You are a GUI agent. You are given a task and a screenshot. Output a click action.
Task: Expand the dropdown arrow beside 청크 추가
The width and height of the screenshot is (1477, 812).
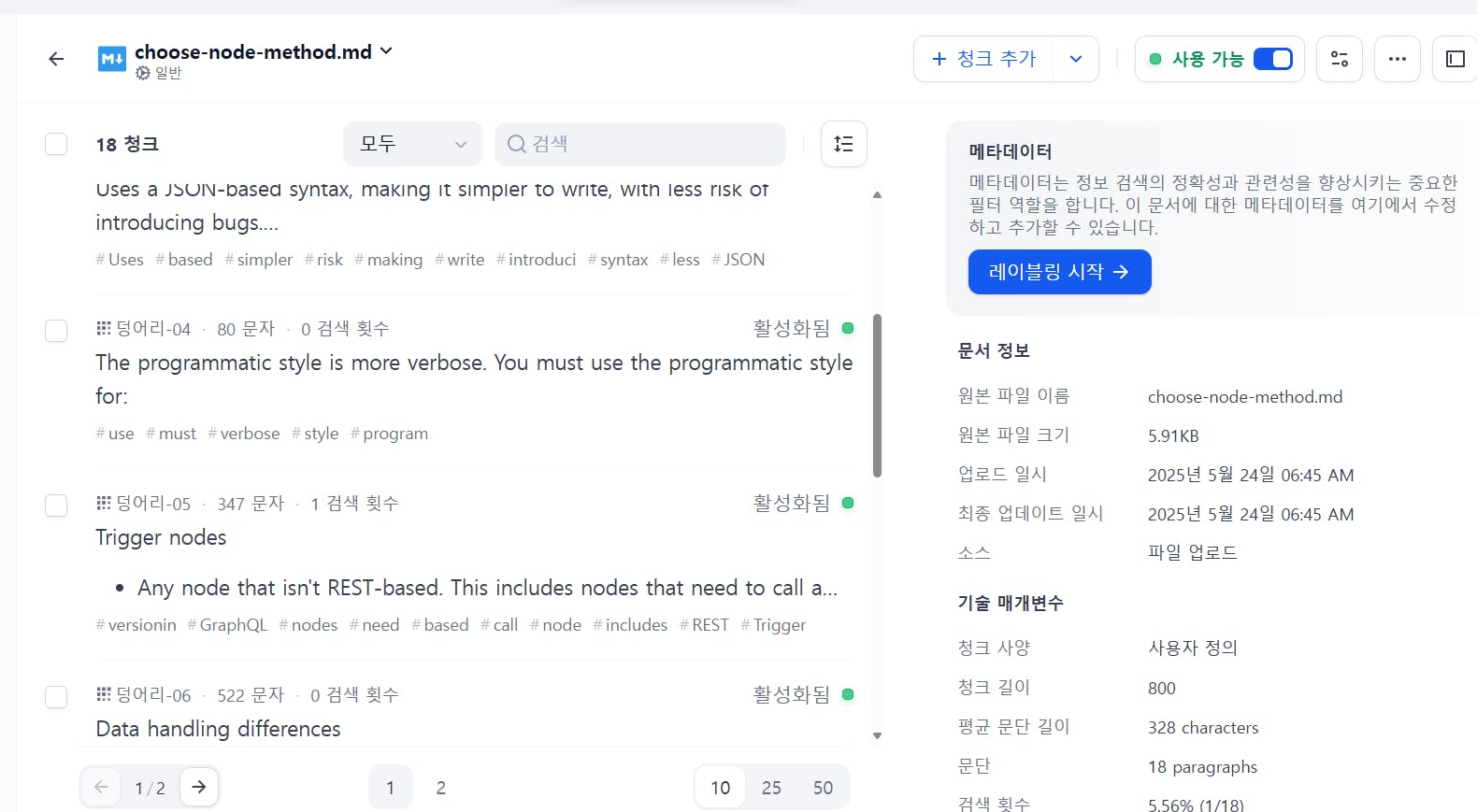click(1076, 59)
